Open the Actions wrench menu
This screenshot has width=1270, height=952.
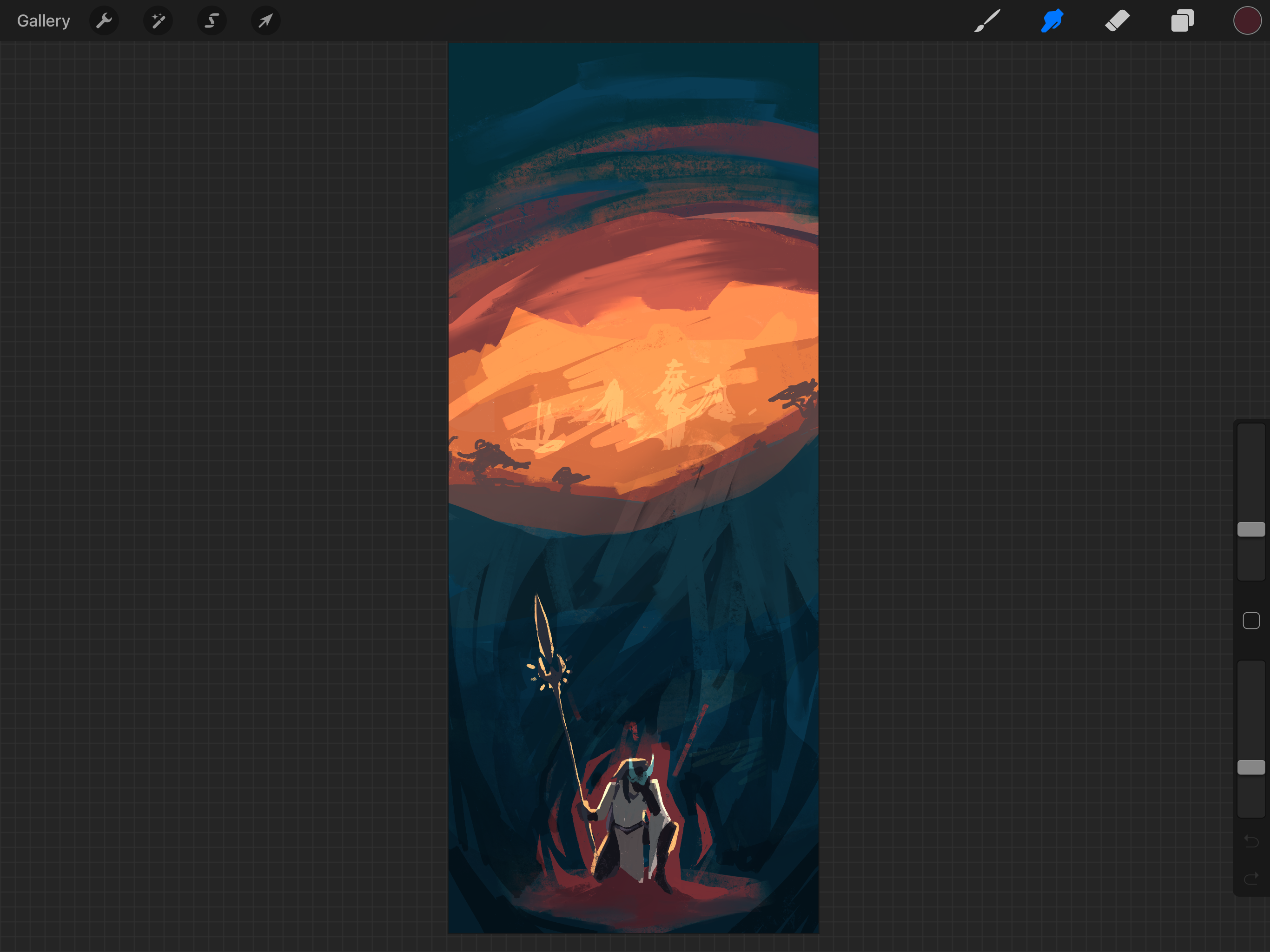pos(104,21)
